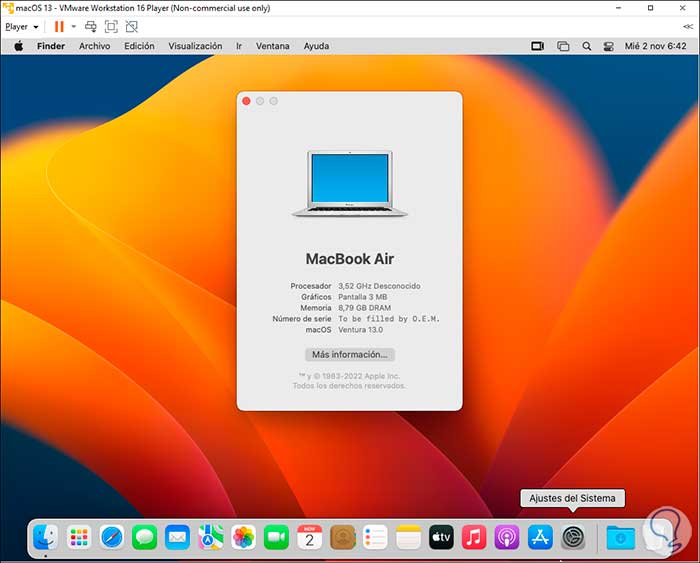Click the 3,52 GHz Desconocido value
This screenshot has width=700, height=563.
(x=379, y=286)
